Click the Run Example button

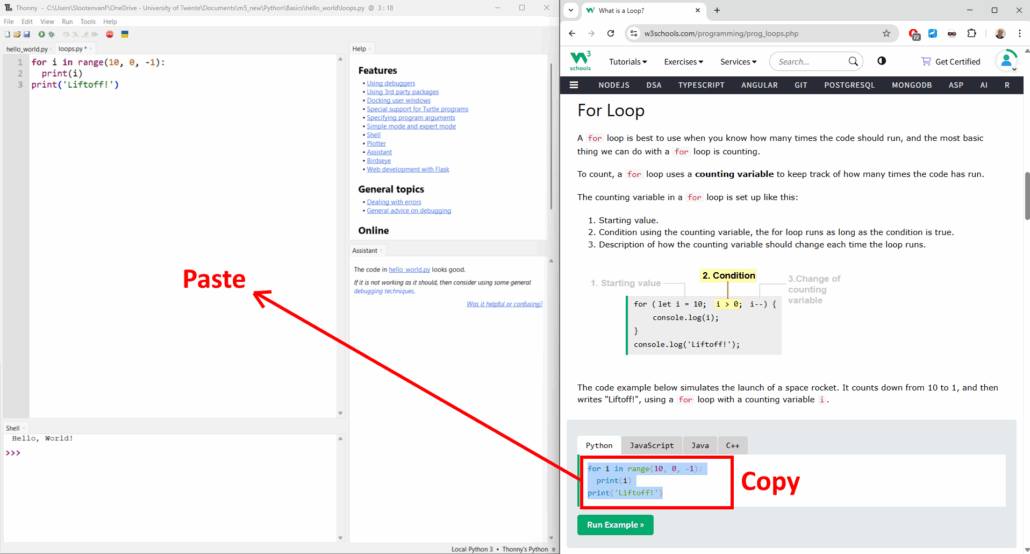(x=616, y=524)
